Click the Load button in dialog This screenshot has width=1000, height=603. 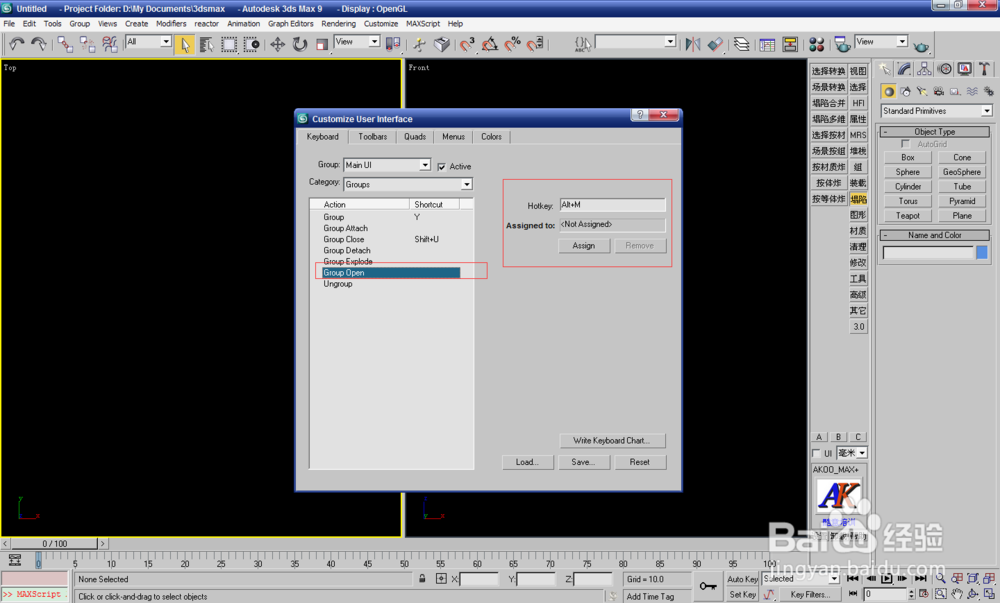[527, 462]
